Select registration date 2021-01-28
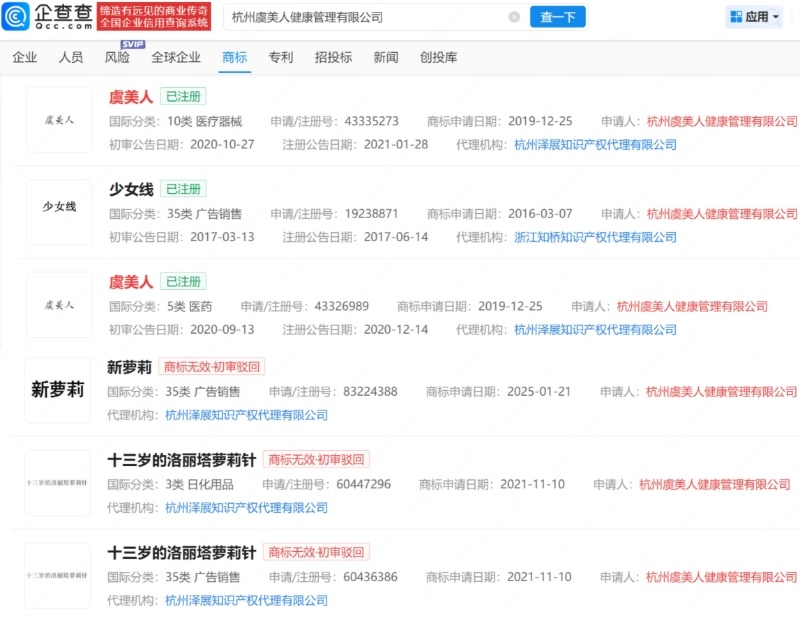 396,145
